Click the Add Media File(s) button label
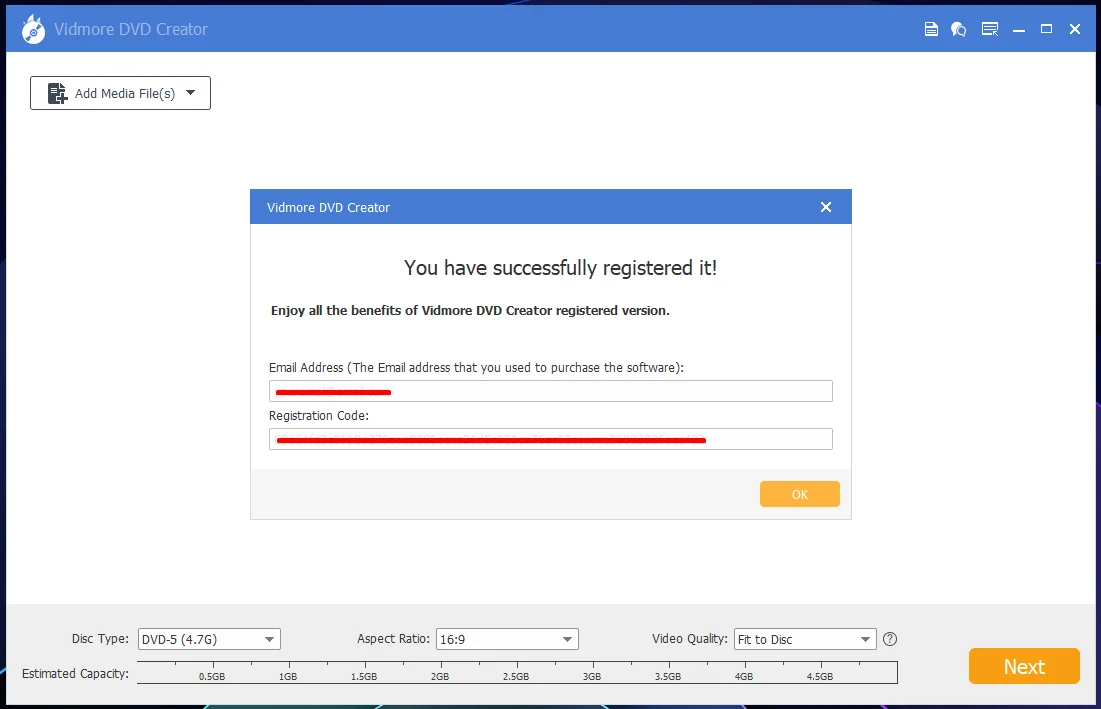This screenshot has width=1101, height=709. click(125, 93)
